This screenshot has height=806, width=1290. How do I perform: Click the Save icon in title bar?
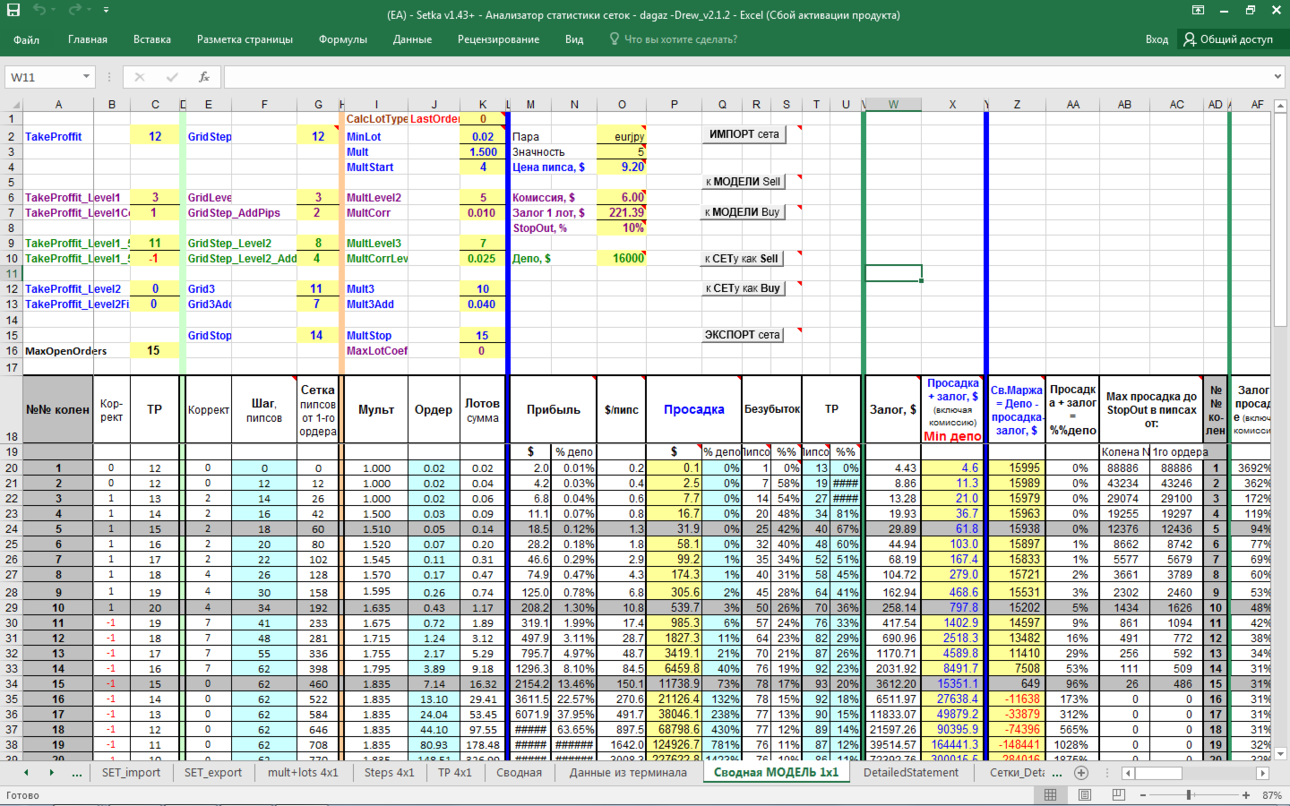pos(12,10)
